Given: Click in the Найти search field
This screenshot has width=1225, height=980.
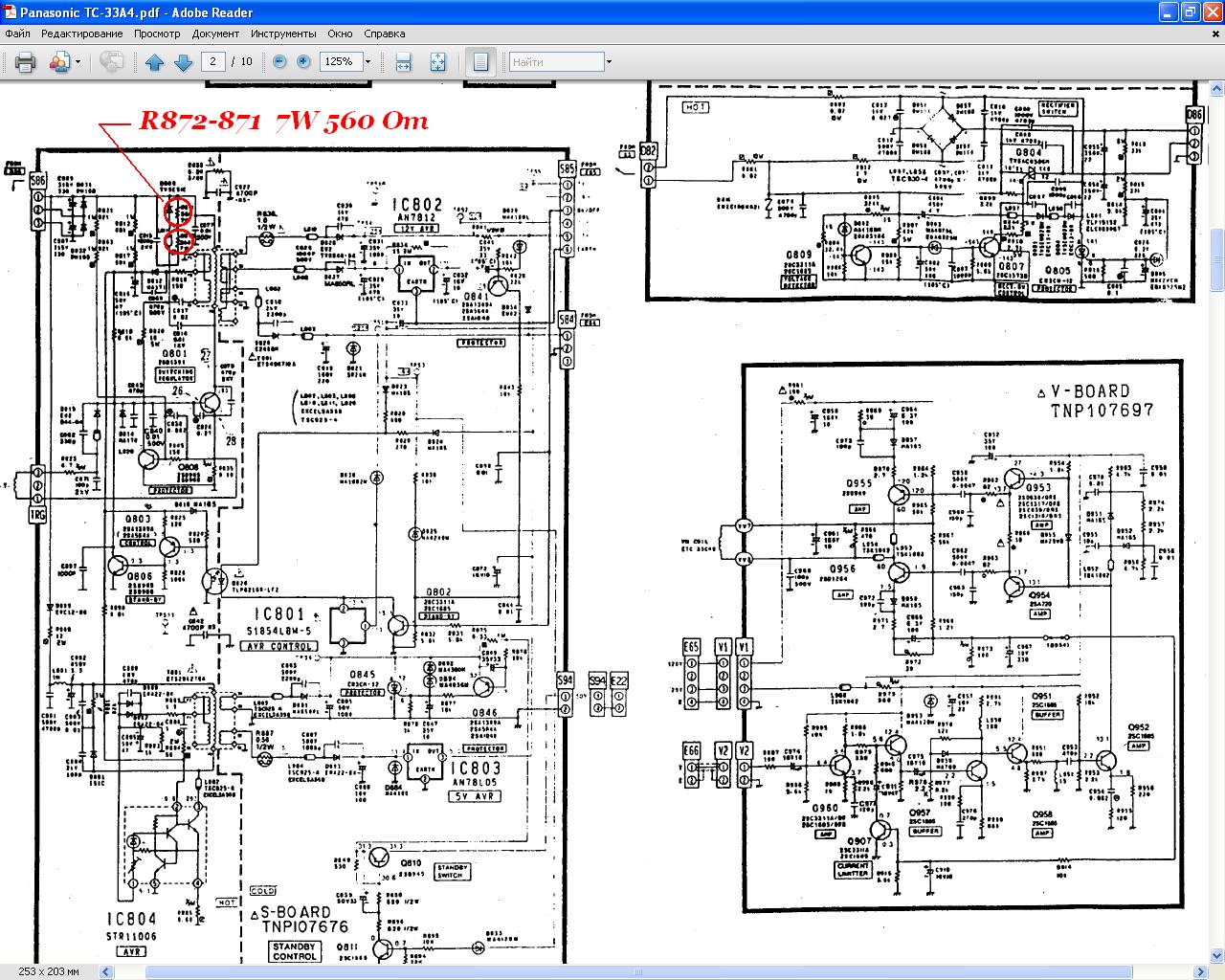Looking at the screenshot, I should point(555,62).
